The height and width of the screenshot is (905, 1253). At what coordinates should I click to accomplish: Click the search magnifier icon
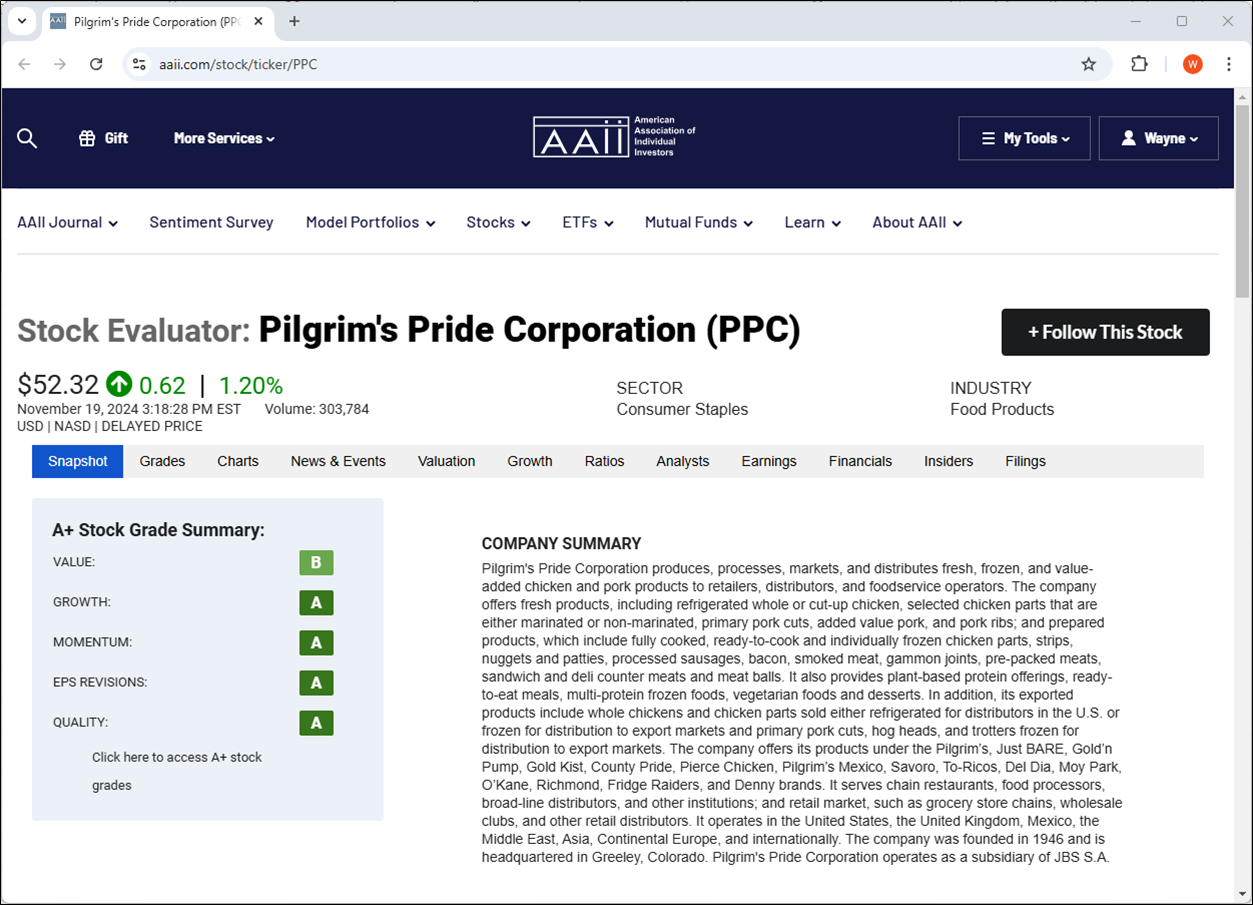click(x=27, y=139)
